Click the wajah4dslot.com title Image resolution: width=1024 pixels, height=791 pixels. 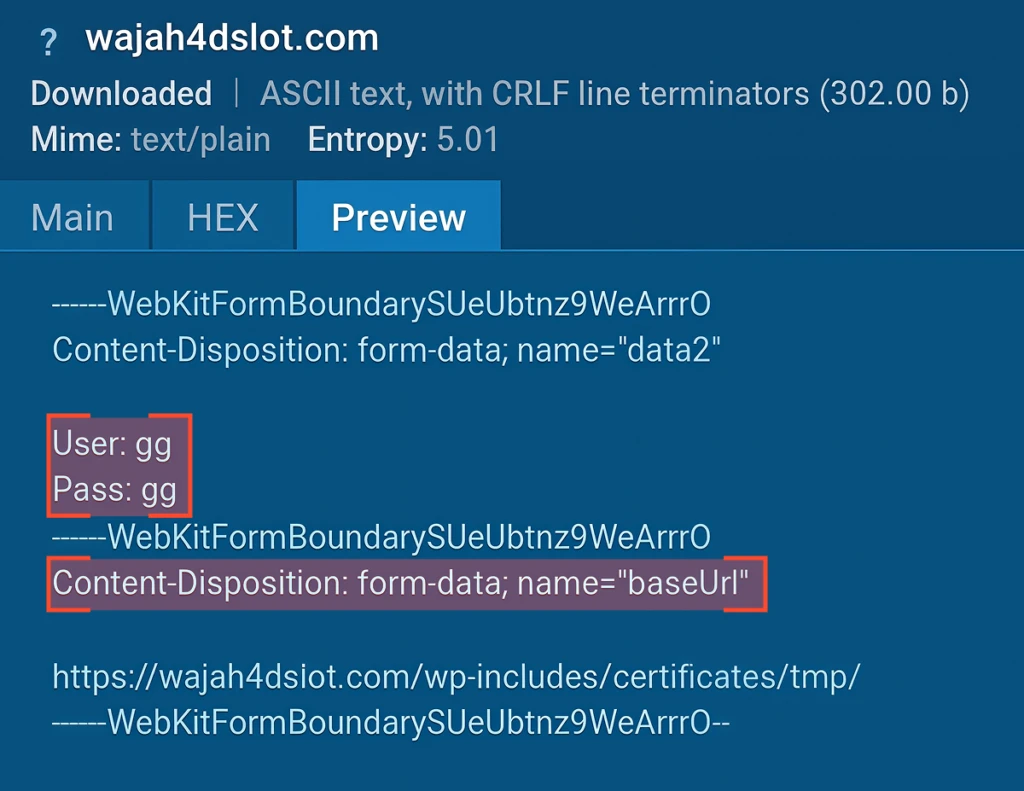tap(232, 39)
